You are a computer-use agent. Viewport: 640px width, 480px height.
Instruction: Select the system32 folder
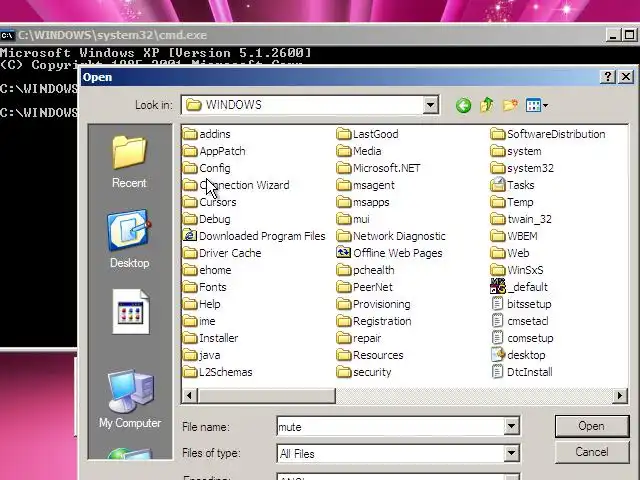[522, 168]
